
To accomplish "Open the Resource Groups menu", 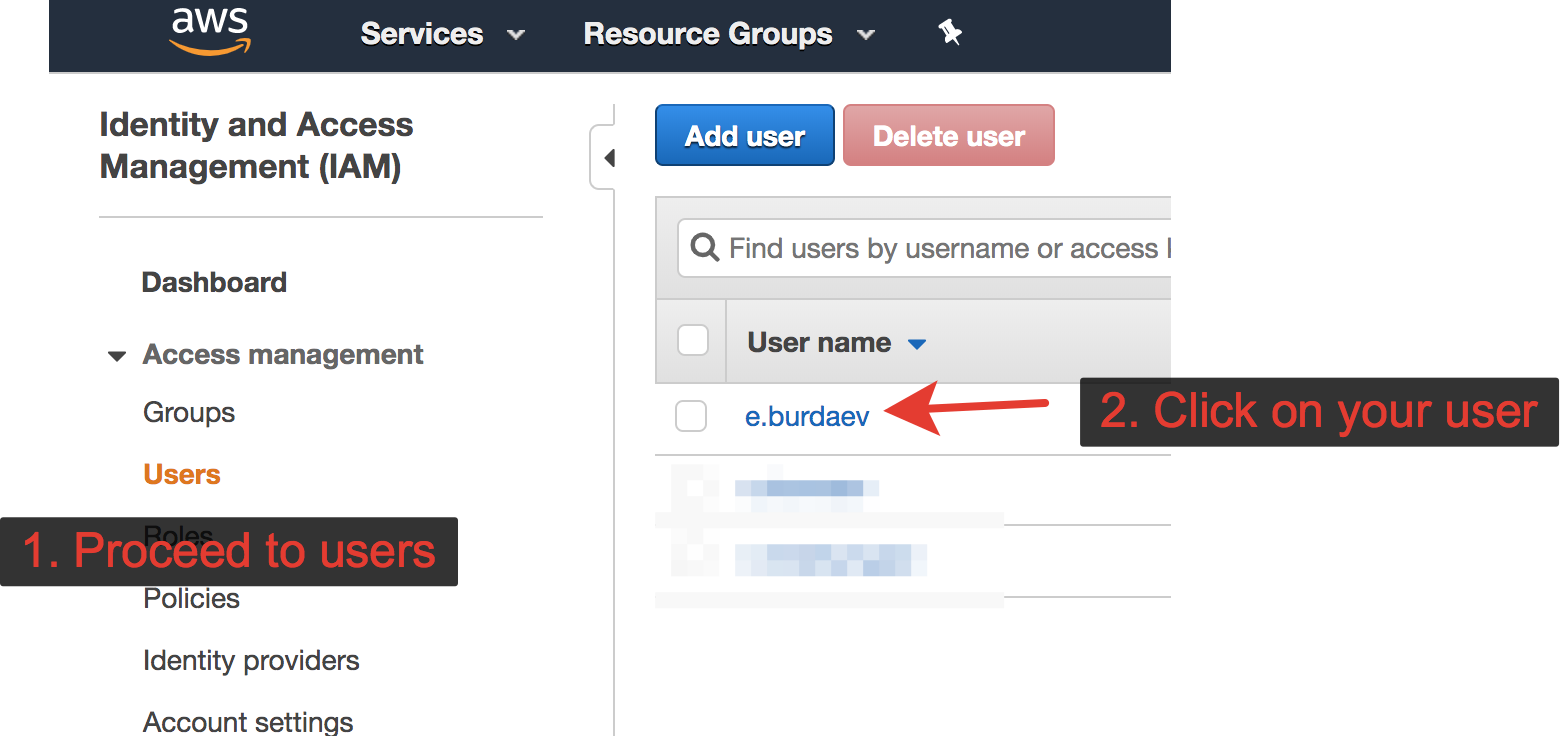I will tap(729, 34).
